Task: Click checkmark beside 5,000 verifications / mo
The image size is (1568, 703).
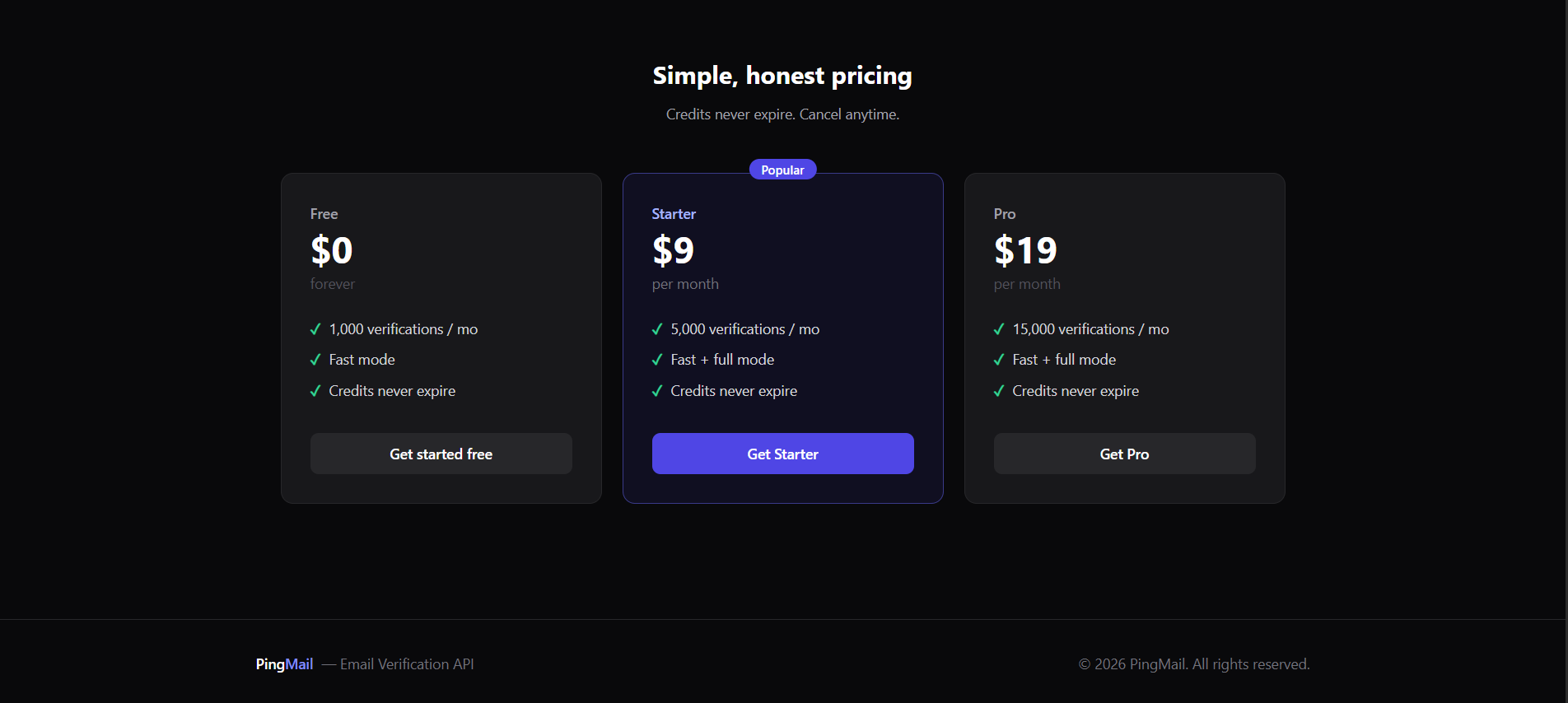Action: [657, 329]
